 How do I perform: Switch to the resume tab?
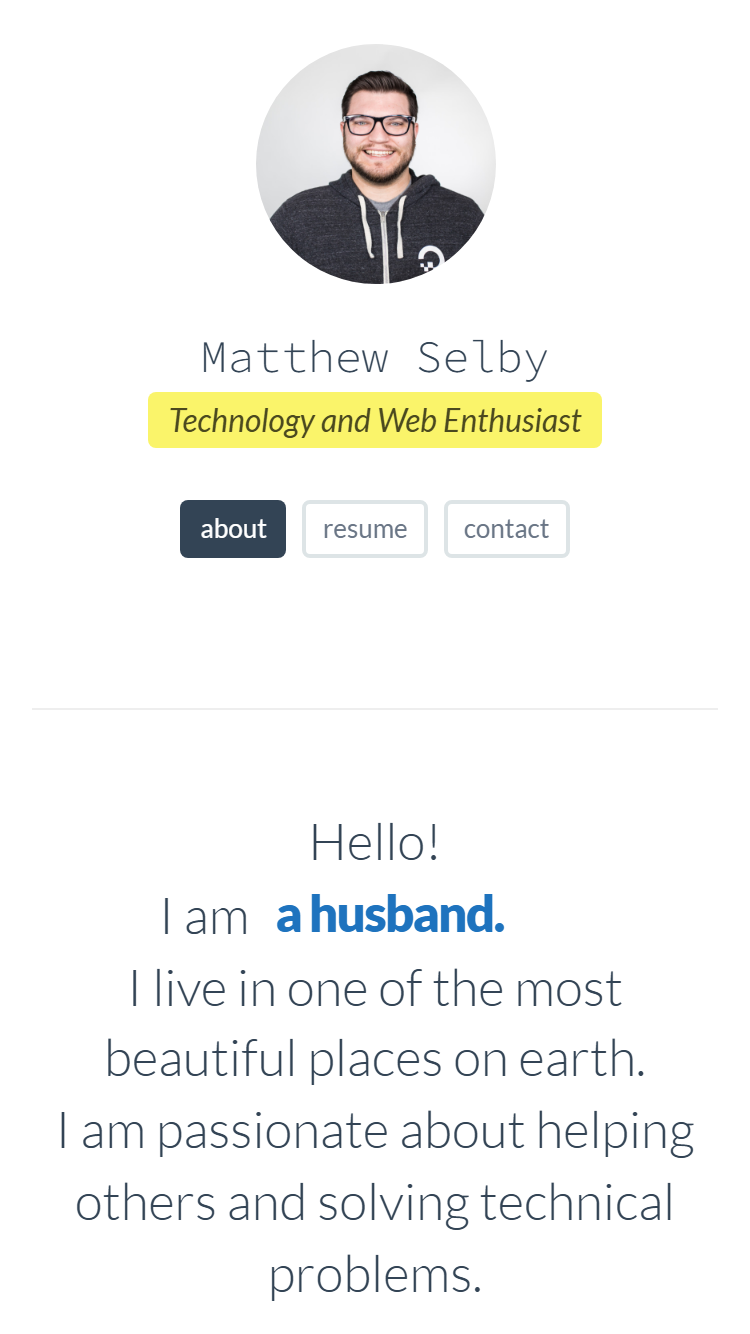point(365,529)
